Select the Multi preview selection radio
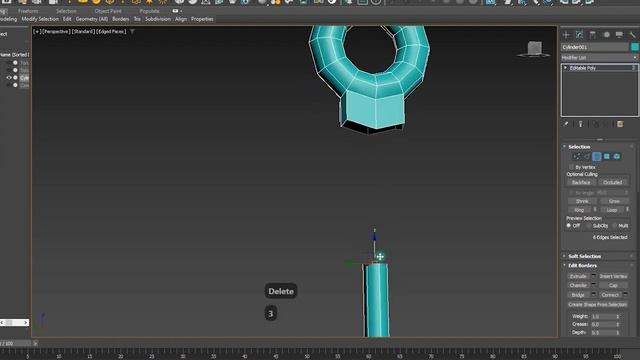 (x=615, y=225)
